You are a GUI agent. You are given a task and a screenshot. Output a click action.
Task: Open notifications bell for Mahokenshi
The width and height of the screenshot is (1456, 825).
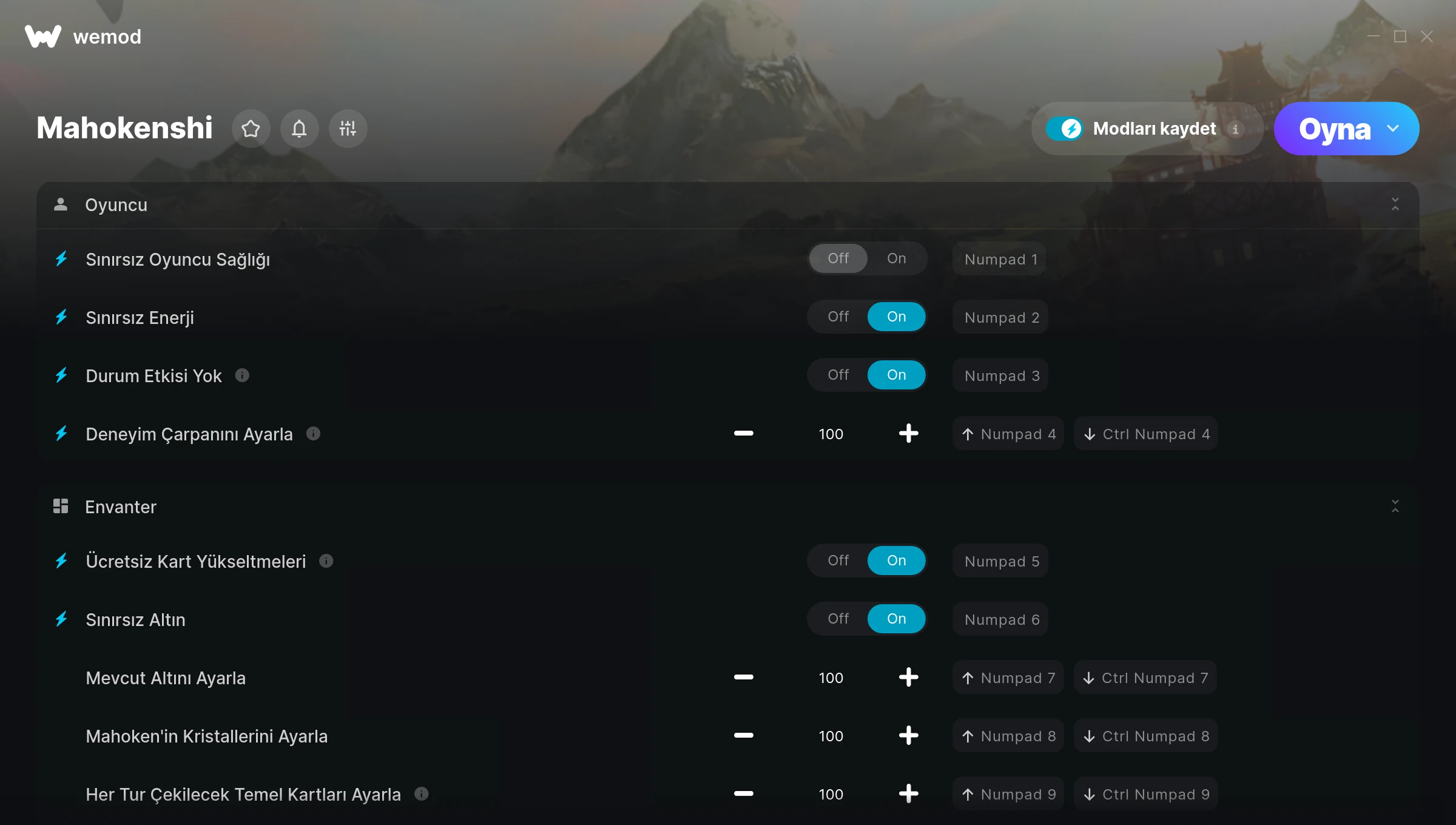[299, 129]
